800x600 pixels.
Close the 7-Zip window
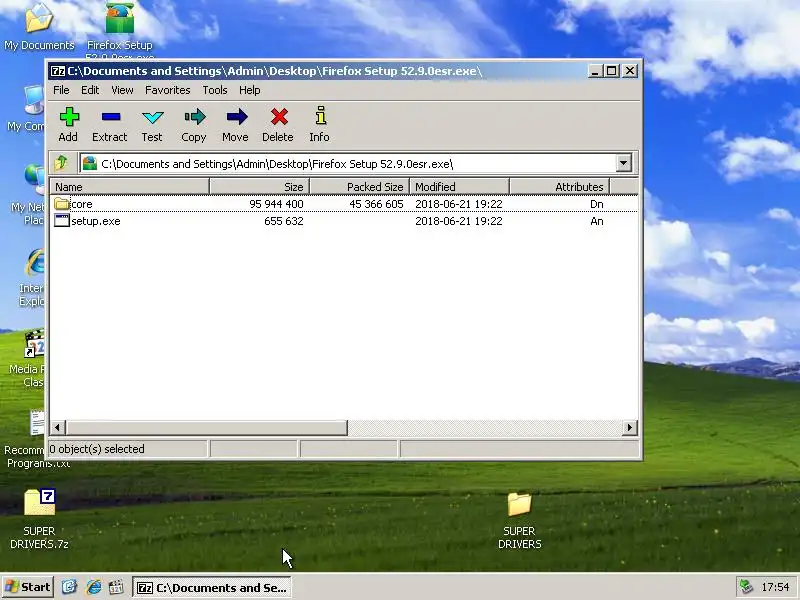pos(630,71)
